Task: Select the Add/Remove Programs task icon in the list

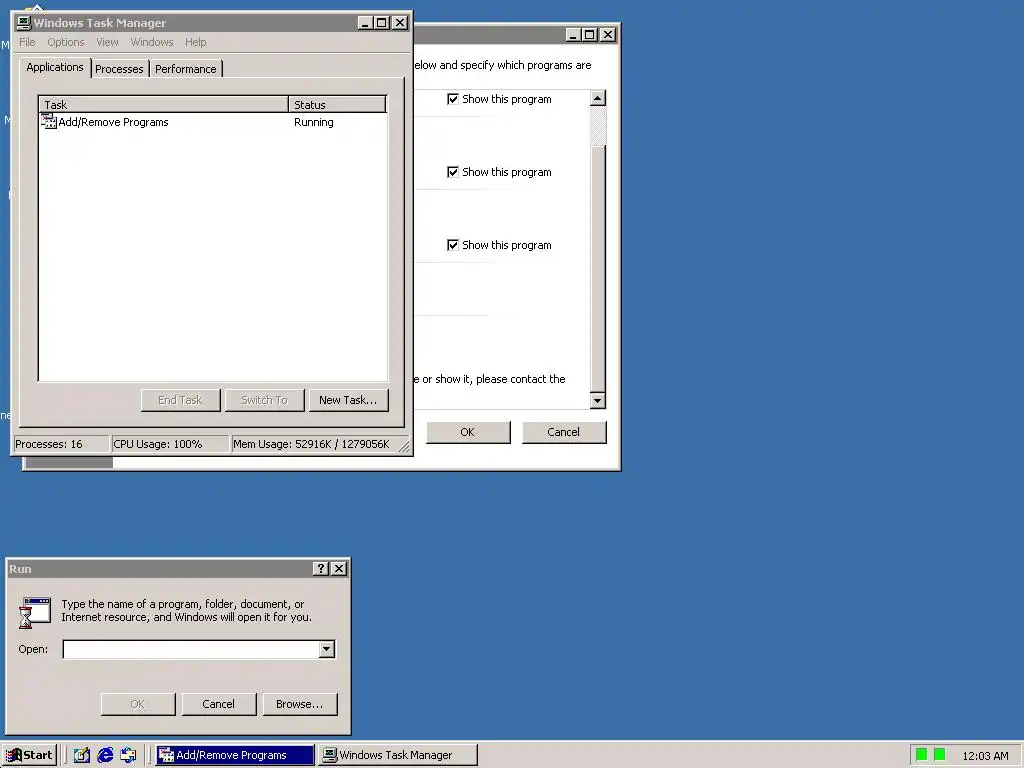Action: pyautogui.click(x=49, y=121)
